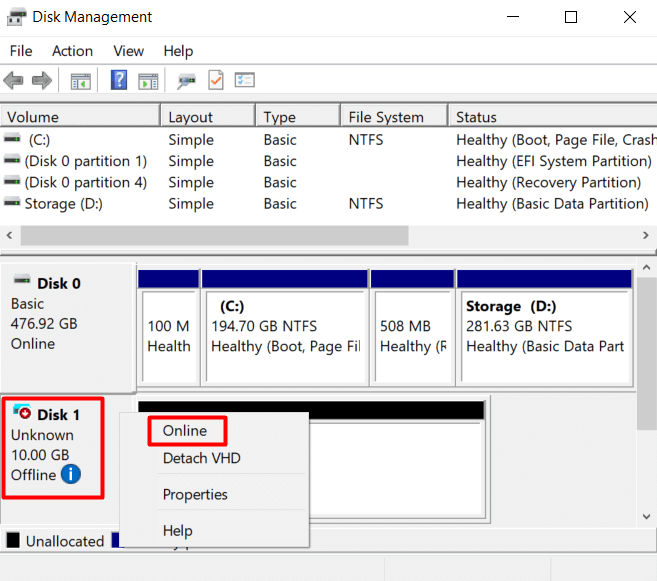
Task: Open Properties from the context menu
Action: click(195, 494)
